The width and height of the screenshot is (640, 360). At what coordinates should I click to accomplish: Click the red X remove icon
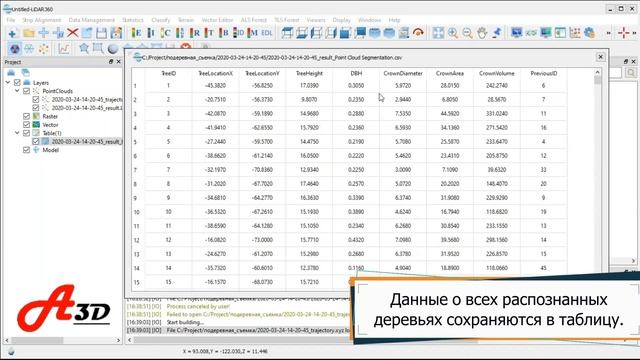[x=73, y=33]
